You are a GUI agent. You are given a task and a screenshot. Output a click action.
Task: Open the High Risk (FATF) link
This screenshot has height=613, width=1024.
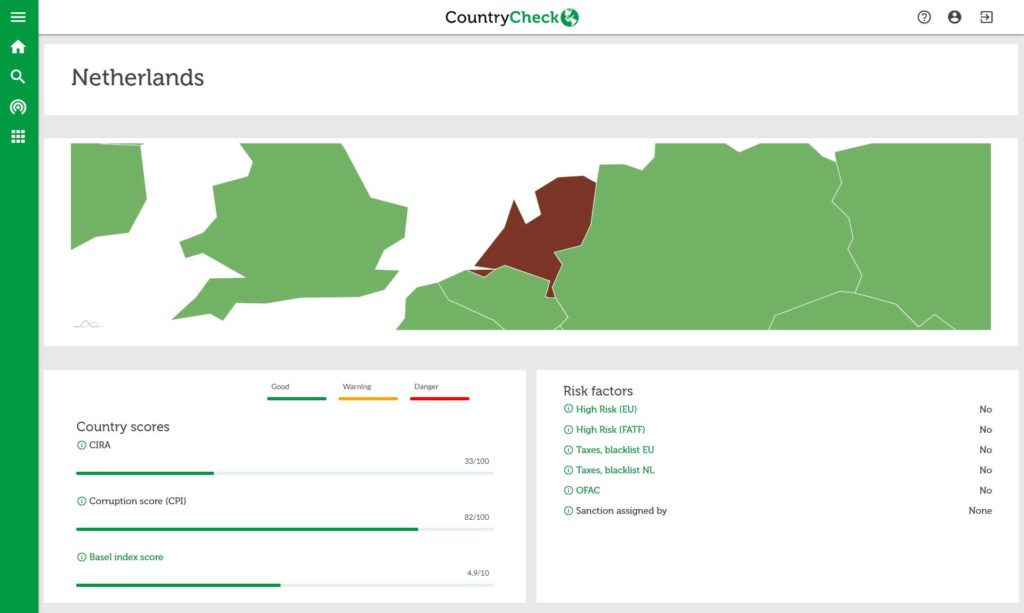pos(611,430)
